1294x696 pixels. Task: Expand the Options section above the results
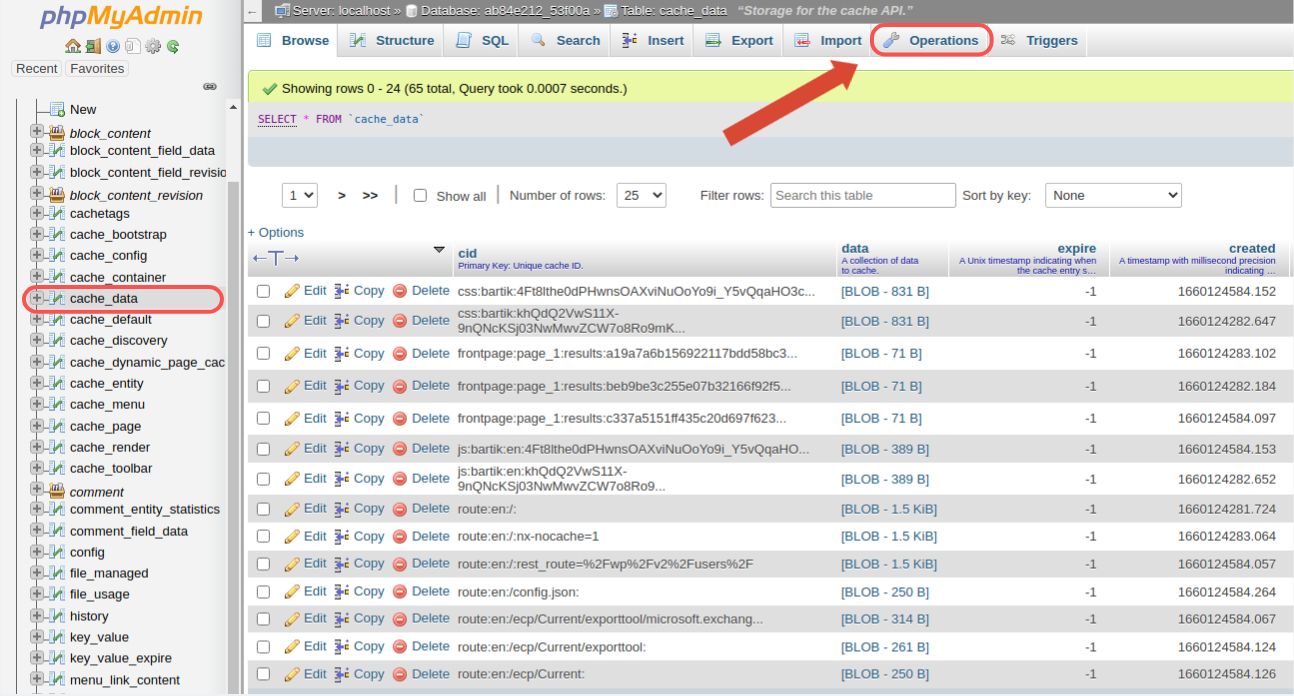point(277,232)
